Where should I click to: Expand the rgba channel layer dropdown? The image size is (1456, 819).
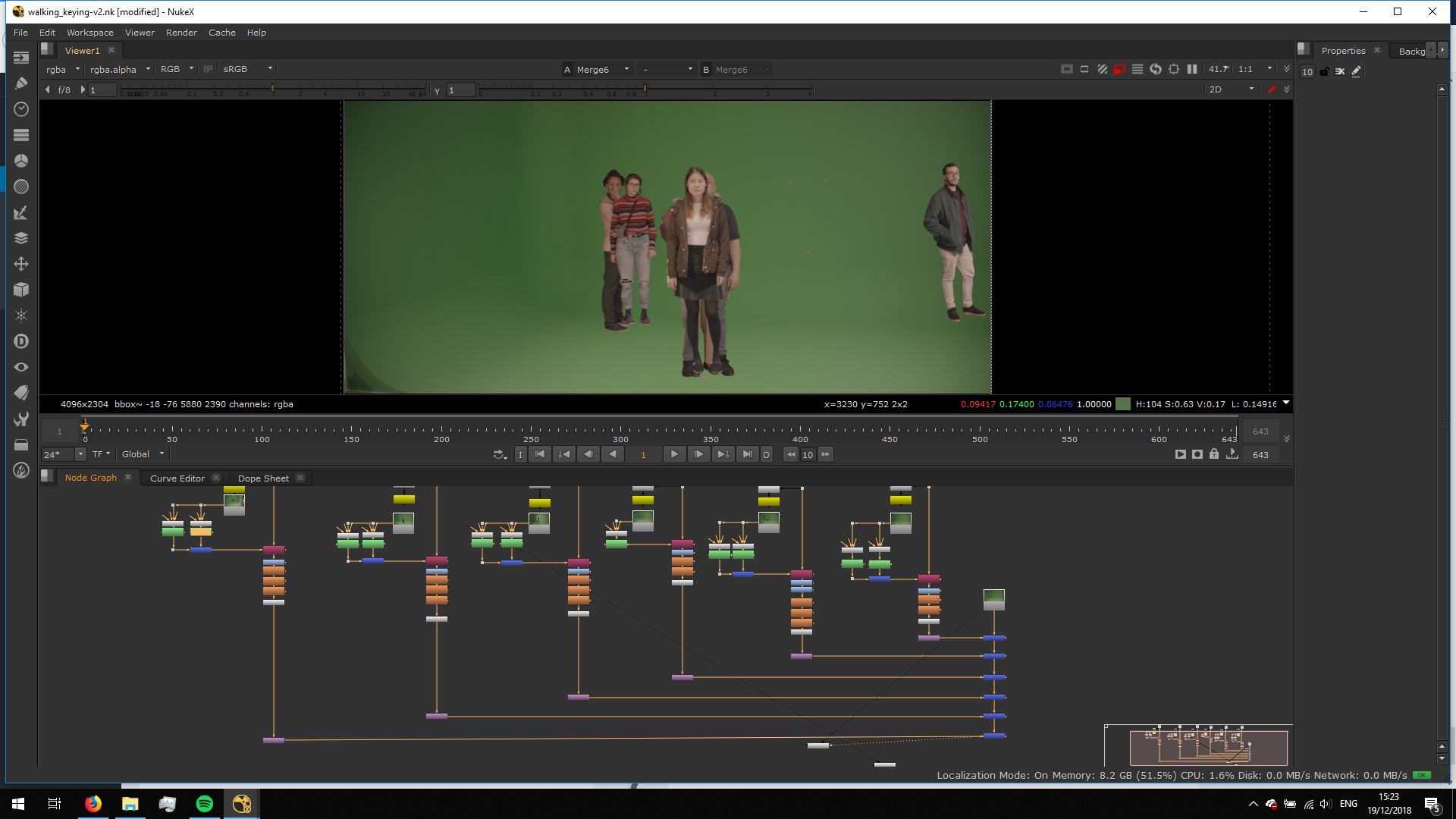62,69
